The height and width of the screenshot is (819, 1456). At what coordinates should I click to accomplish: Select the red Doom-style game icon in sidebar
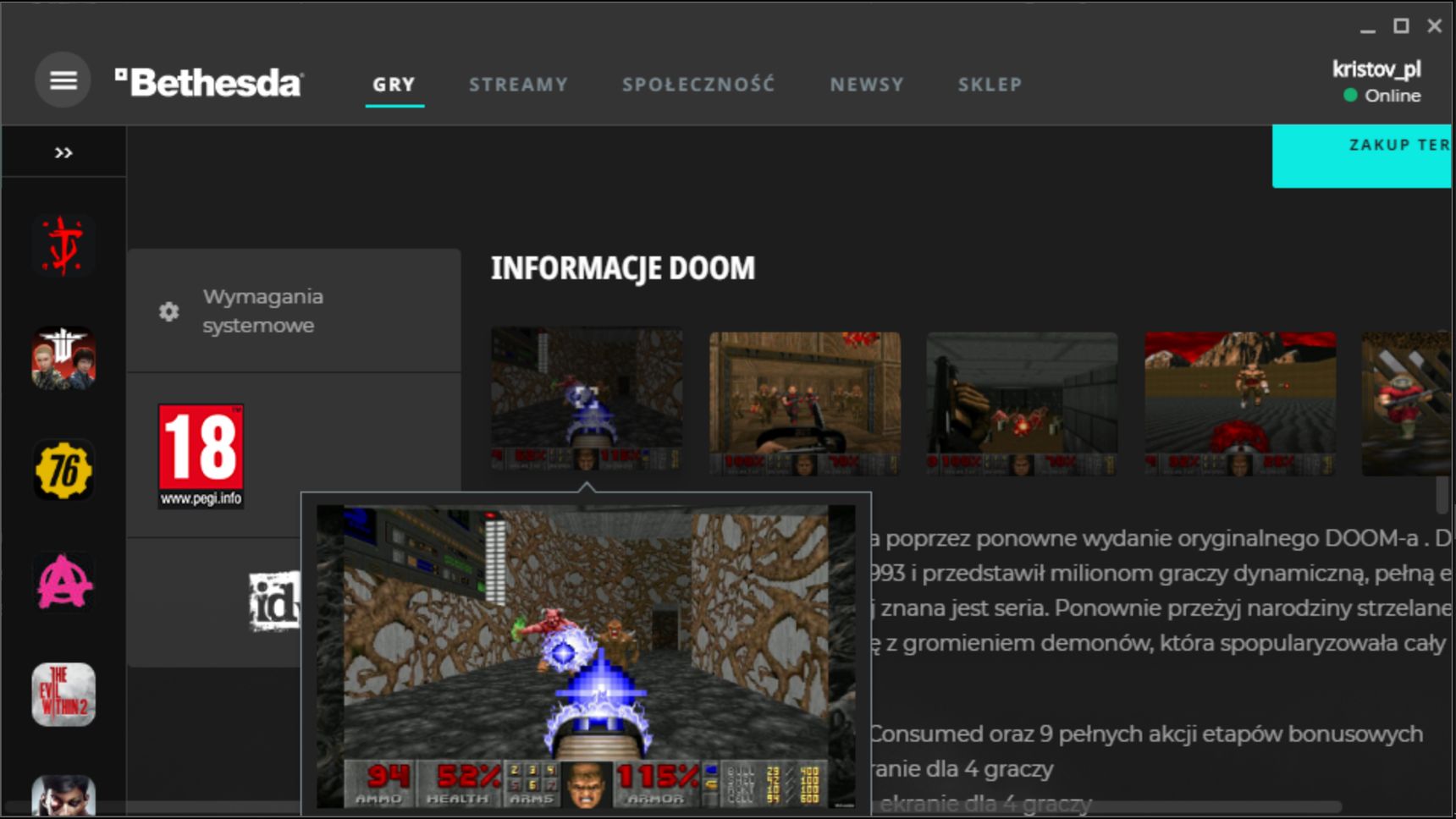coord(63,245)
